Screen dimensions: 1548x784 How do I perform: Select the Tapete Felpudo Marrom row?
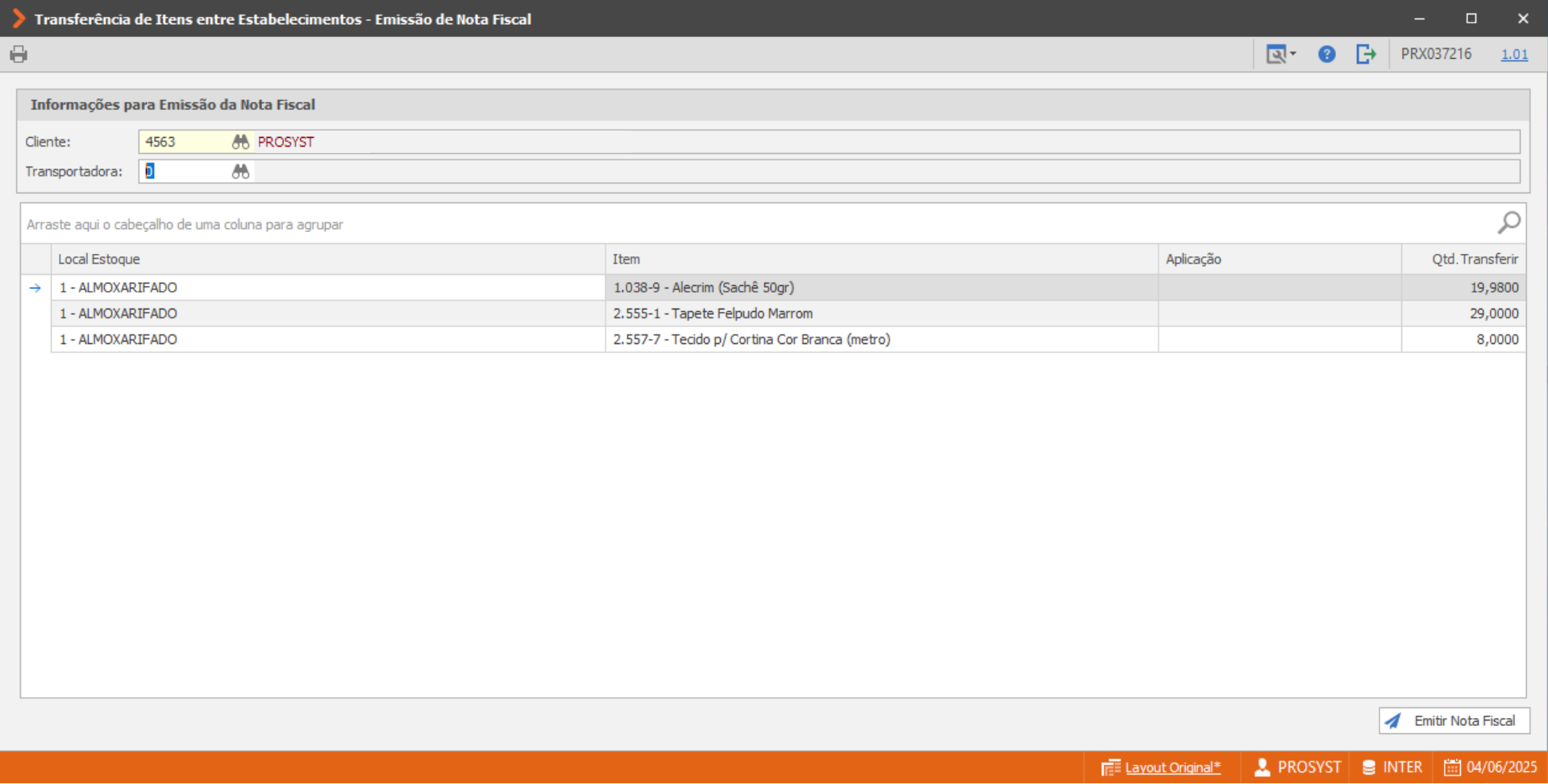pyautogui.click(x=788, y=313)
